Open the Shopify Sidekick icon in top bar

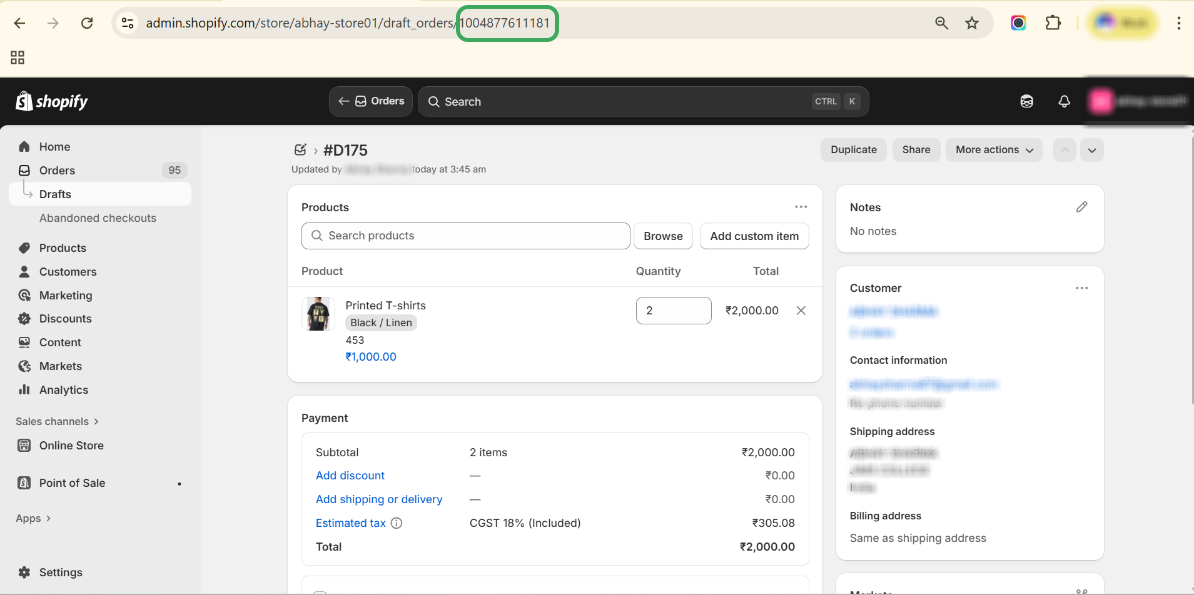1026,102
